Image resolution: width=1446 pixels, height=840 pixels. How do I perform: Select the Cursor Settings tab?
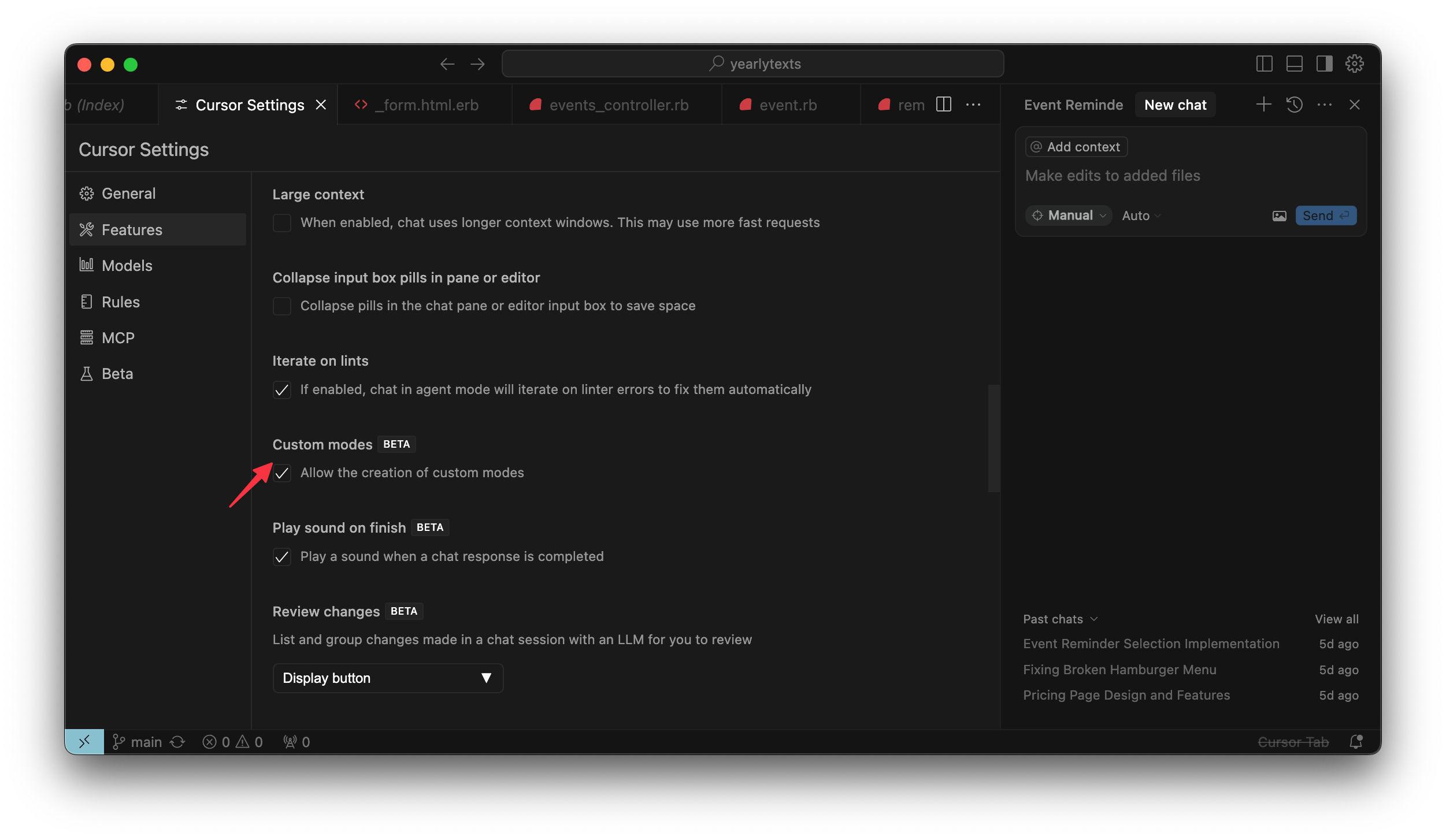pos(249,105)
